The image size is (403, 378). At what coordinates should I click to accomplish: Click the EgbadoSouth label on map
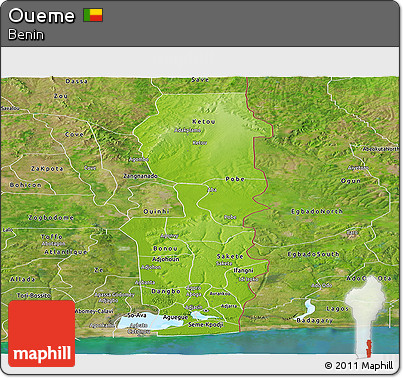[x=313, y=254]
